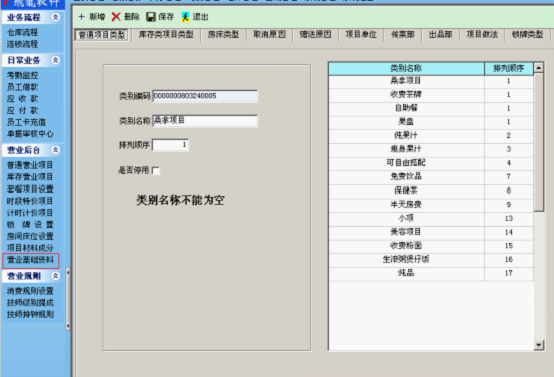This screenshot has height=377, width=554.
Task: Click the 类别编码 input field
Action: 205,96
